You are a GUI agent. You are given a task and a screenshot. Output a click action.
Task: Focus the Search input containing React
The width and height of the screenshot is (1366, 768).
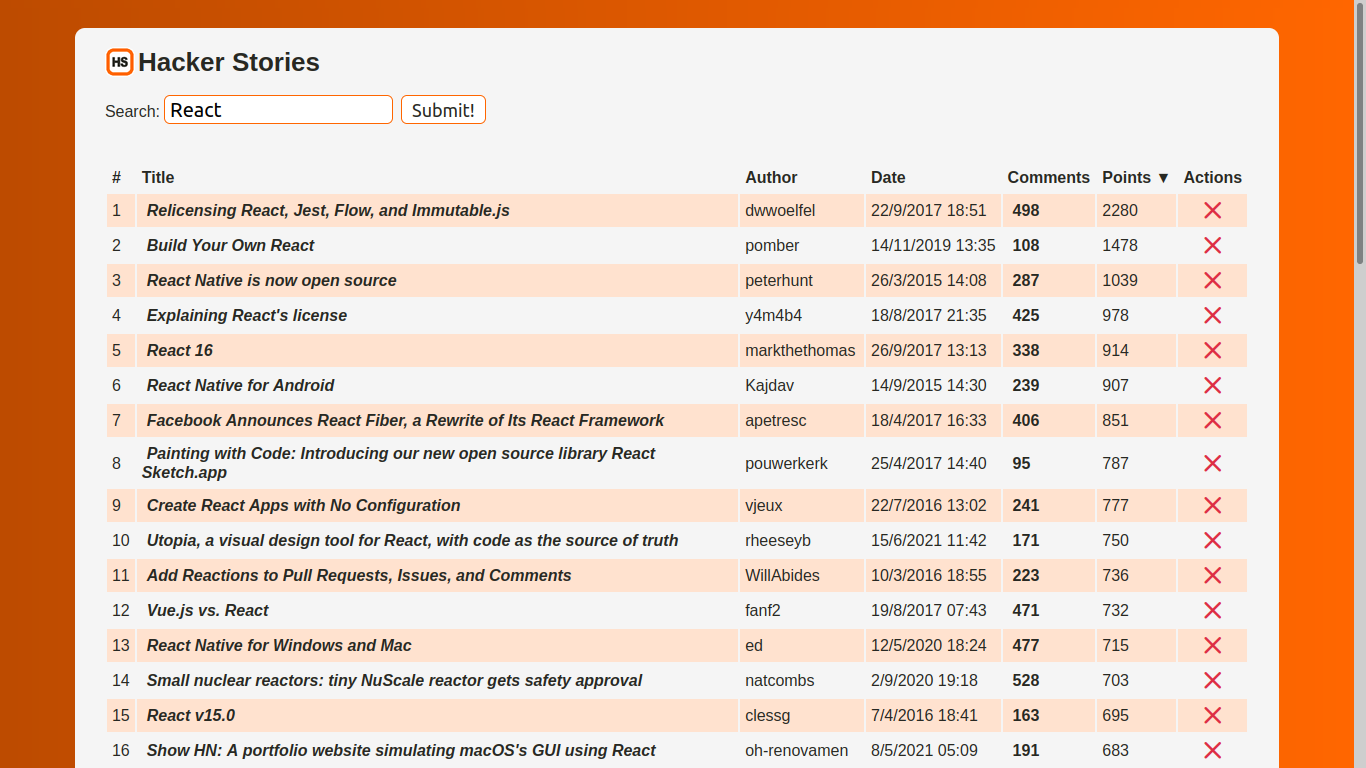[x=278, y=110]
